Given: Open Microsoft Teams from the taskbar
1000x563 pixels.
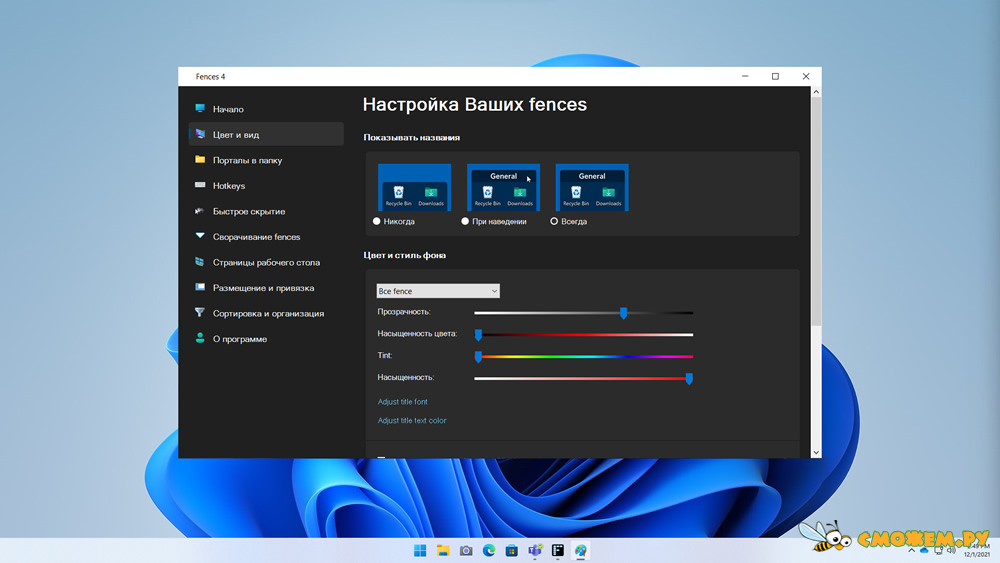Looking at the screenshot, I should [x=535, y=550].
